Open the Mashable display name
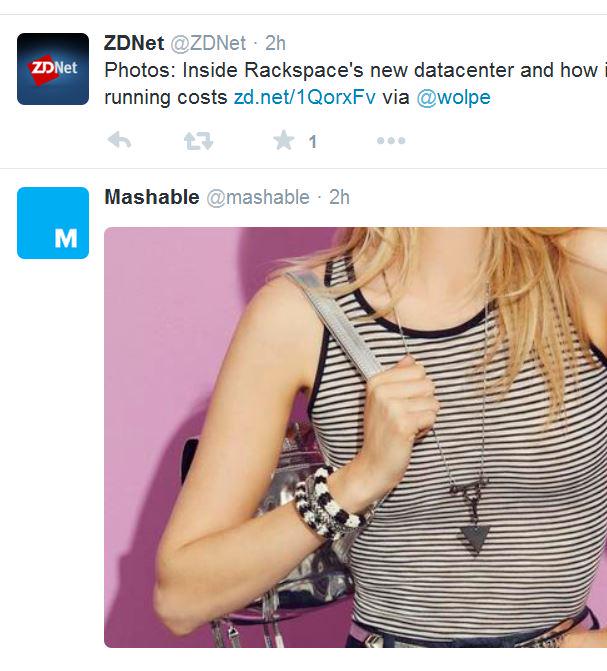Viewport: 607px width, 671px height. click(152, 197)
